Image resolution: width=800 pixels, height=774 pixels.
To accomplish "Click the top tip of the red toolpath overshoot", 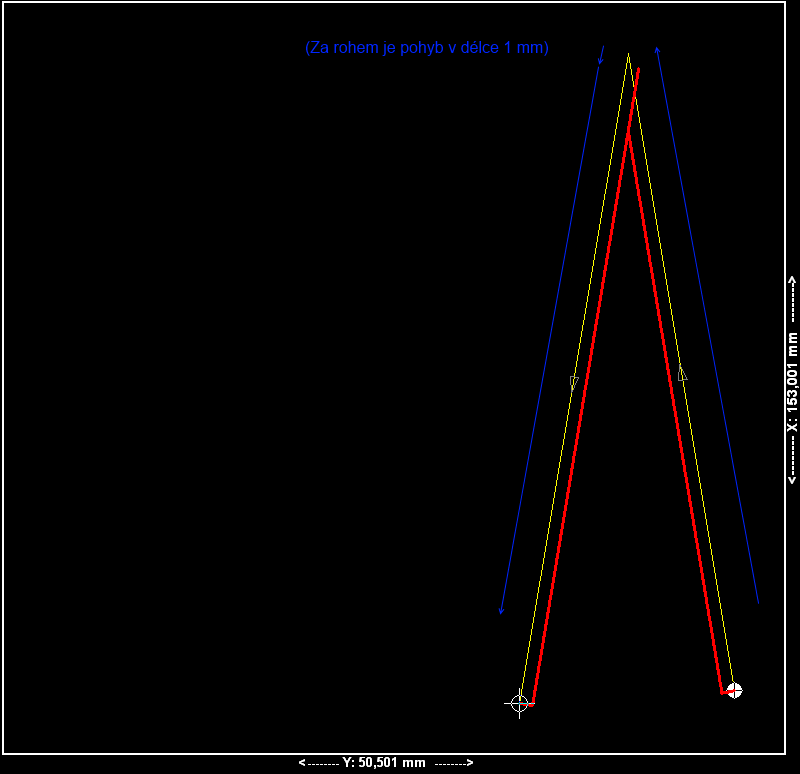I will [x=638, y=70].
